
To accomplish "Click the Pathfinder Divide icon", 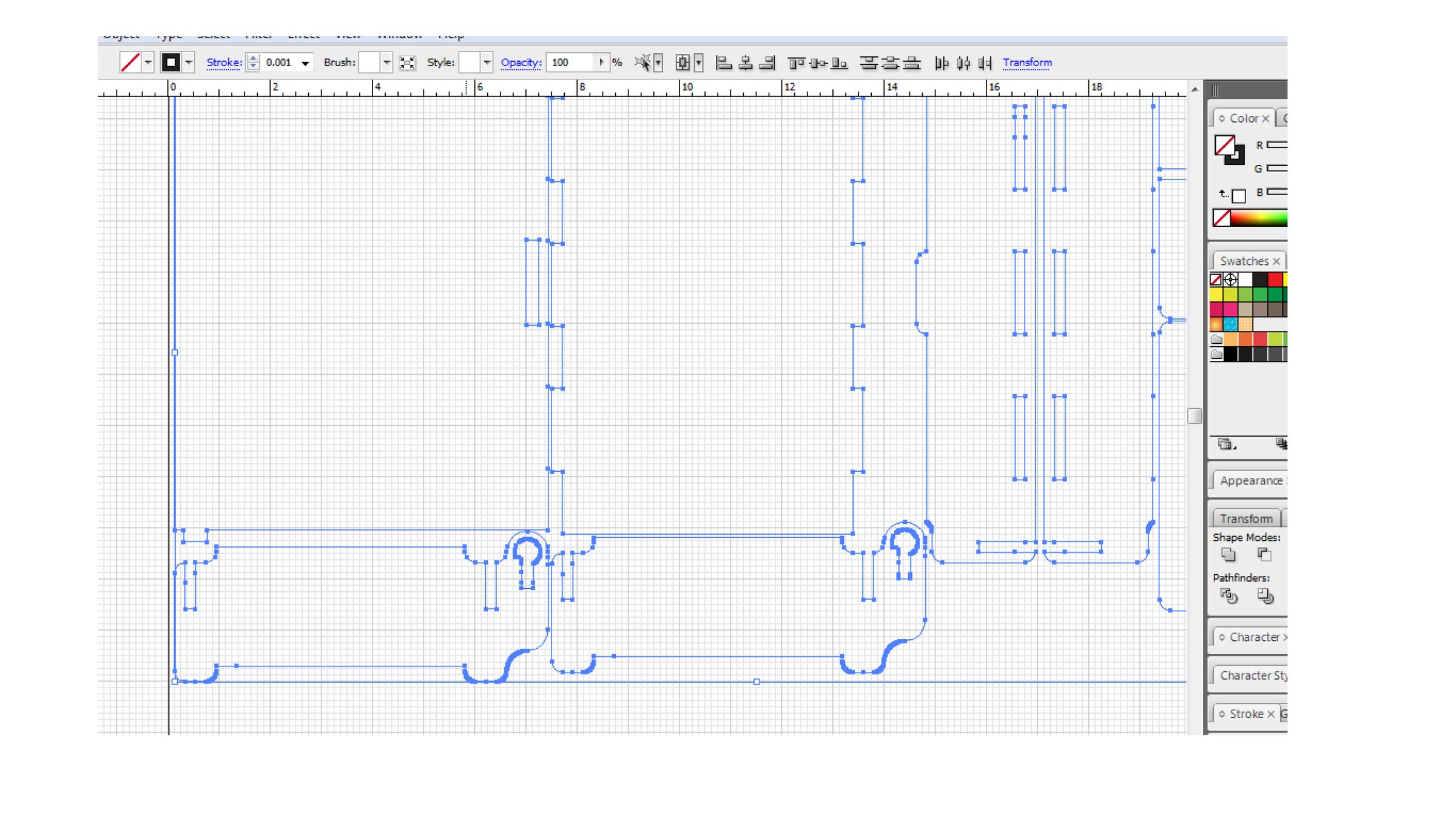I will tap(1228, 596).
